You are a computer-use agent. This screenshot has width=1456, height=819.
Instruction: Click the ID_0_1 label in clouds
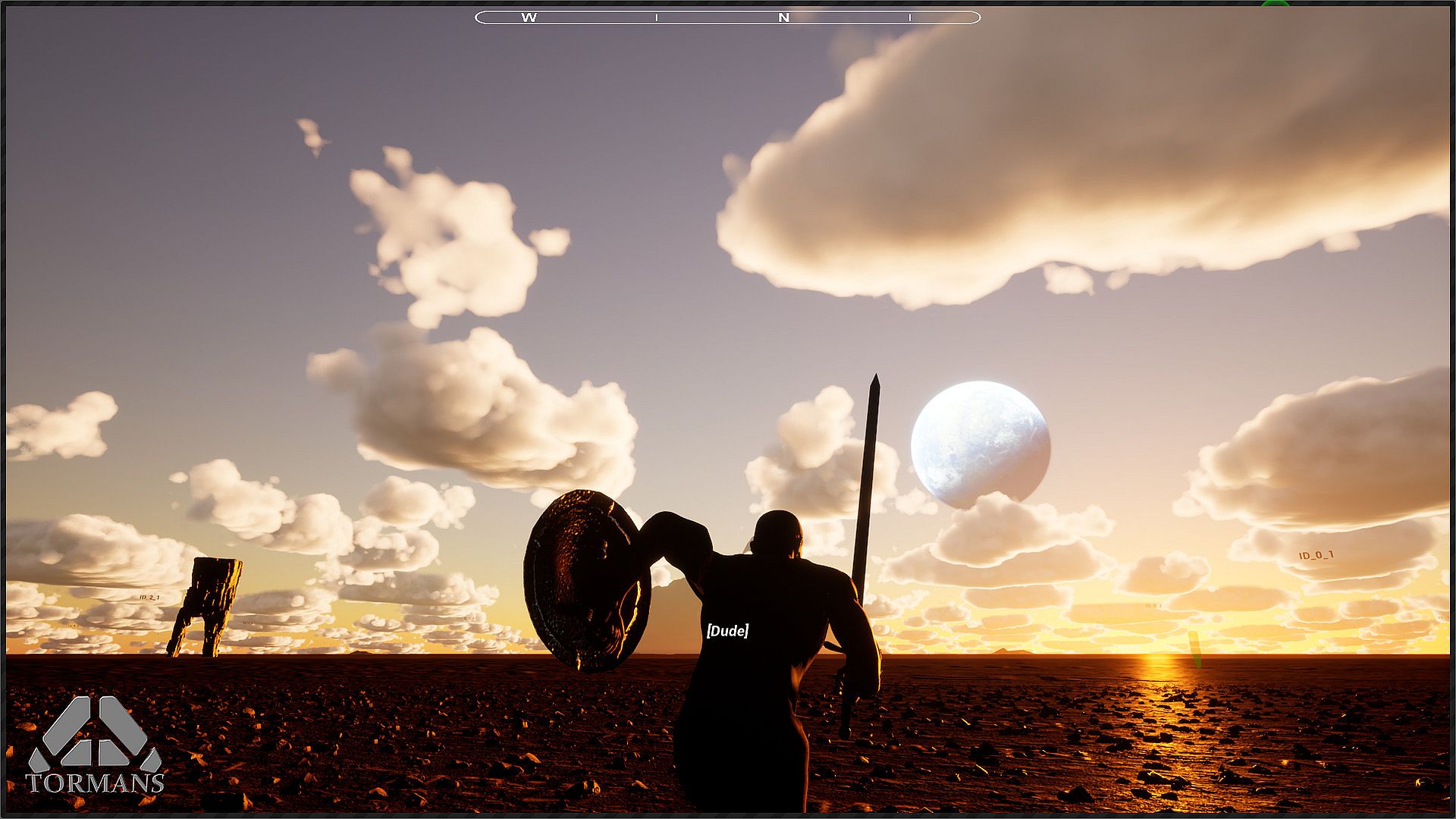pyautogui.click(x=1316, y=555)
